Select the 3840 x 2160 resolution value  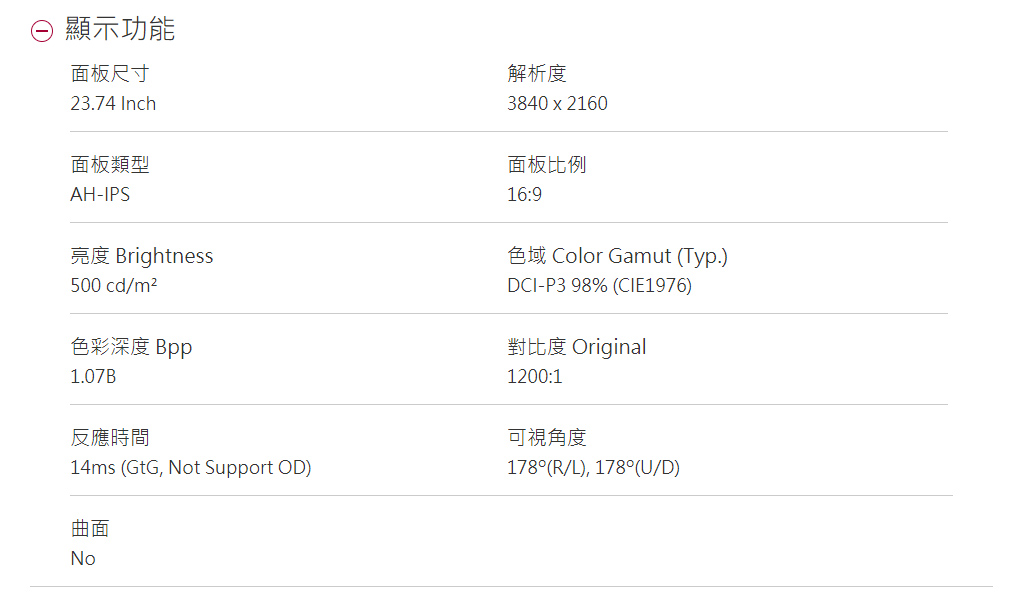coord(557,104)
